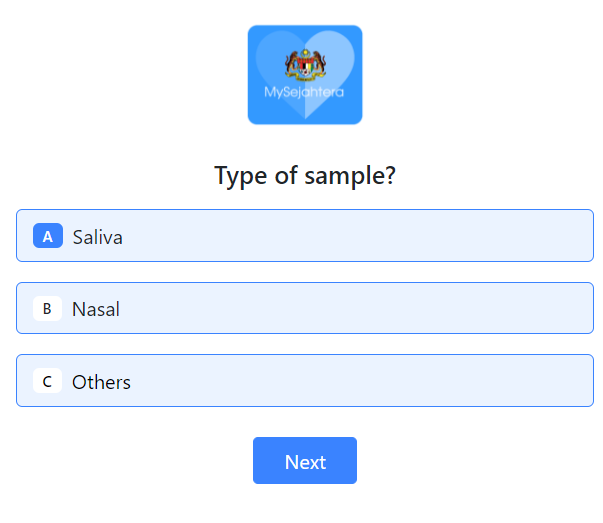The width and height of the screenshot is (603, 523).
Task: Click the Saliva label text
Action: point(98,237)
